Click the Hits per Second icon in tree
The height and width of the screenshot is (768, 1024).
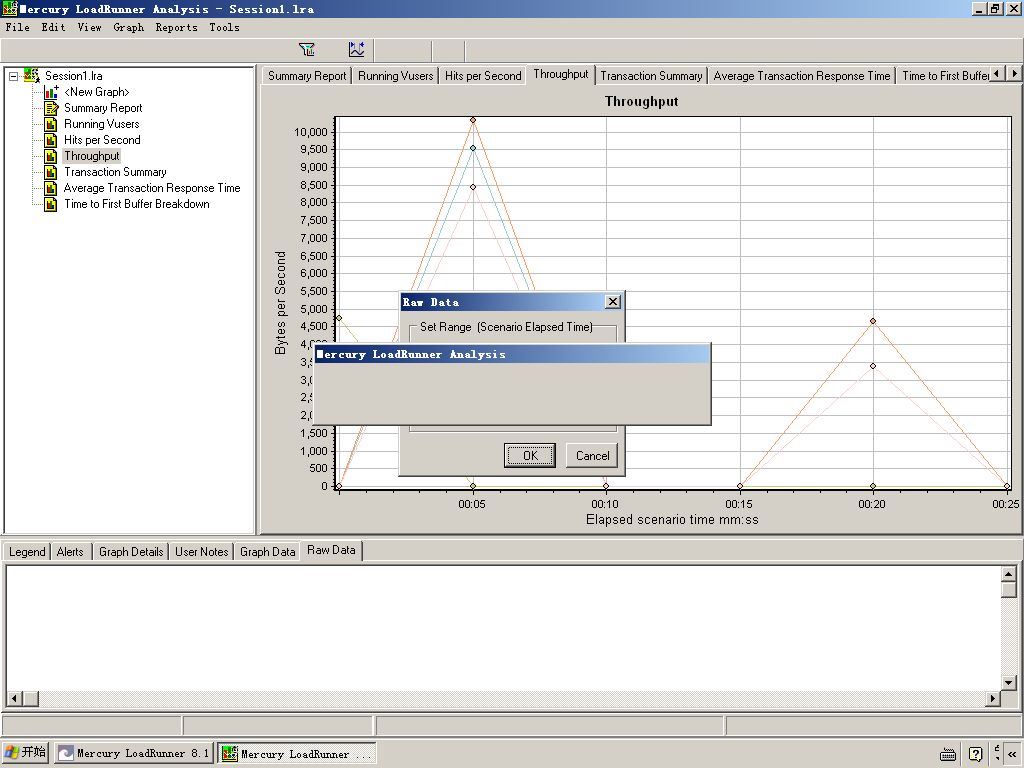pyautogui.click(x=51, y=140)
